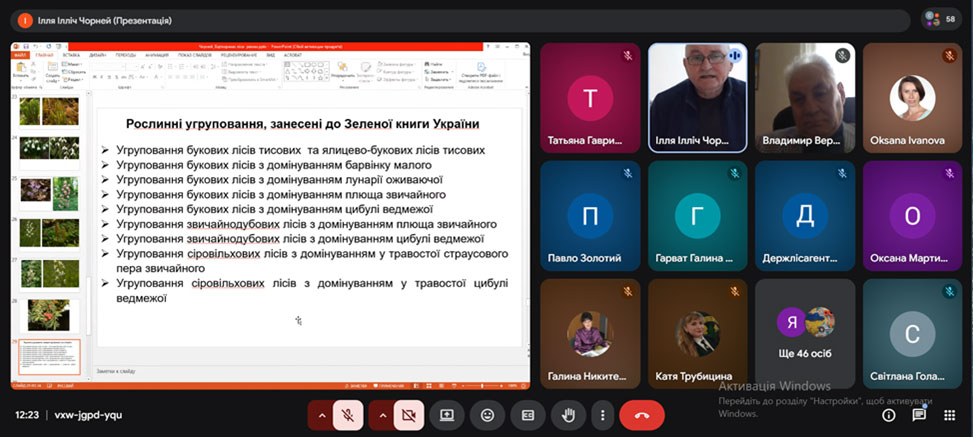
Task: Unmute microphone in meeting toolbar
Action: pos(346,415)
